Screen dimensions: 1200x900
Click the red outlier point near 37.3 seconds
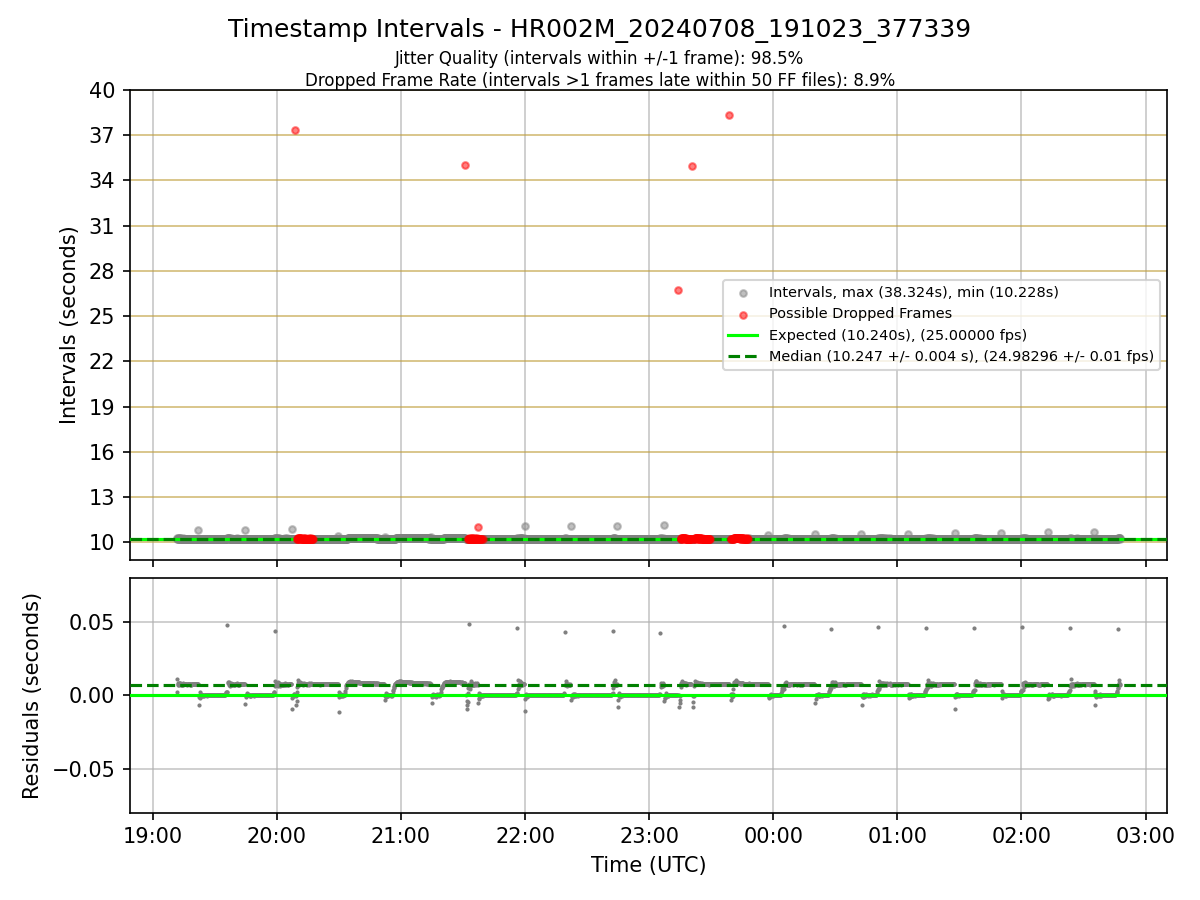pos(295,130)
